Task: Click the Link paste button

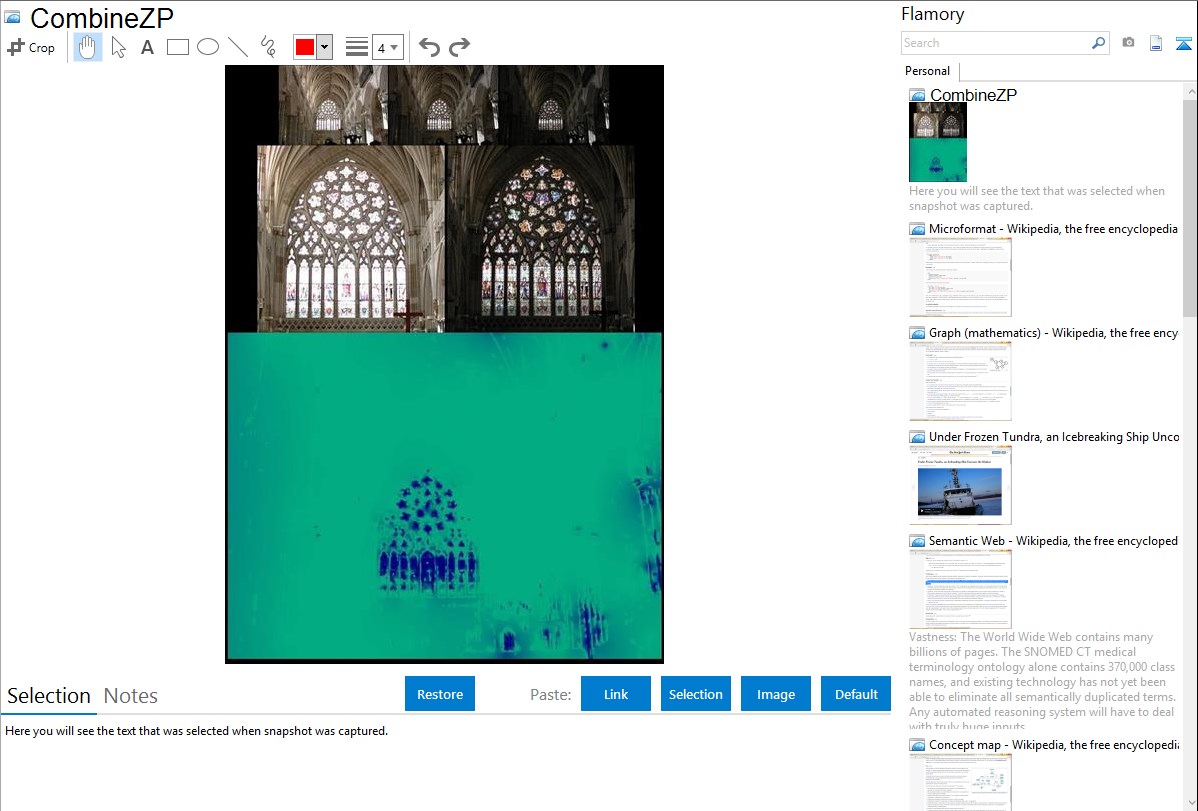Action: (x=616, y=694)
